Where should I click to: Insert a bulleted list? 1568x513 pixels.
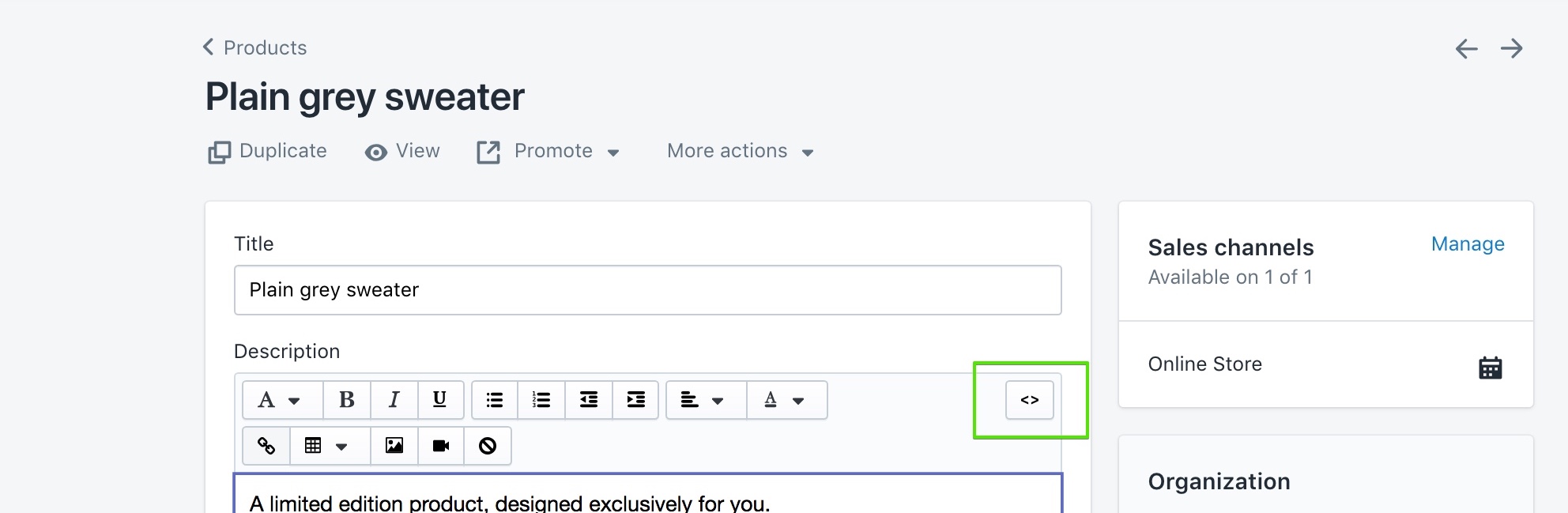coord(495,400)
